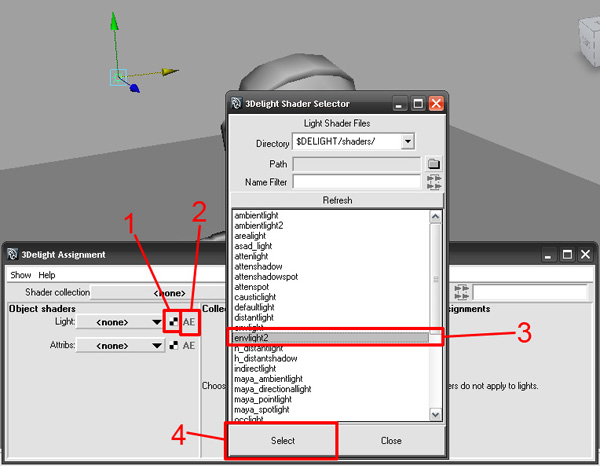Open the Show menu

(21, 275)
